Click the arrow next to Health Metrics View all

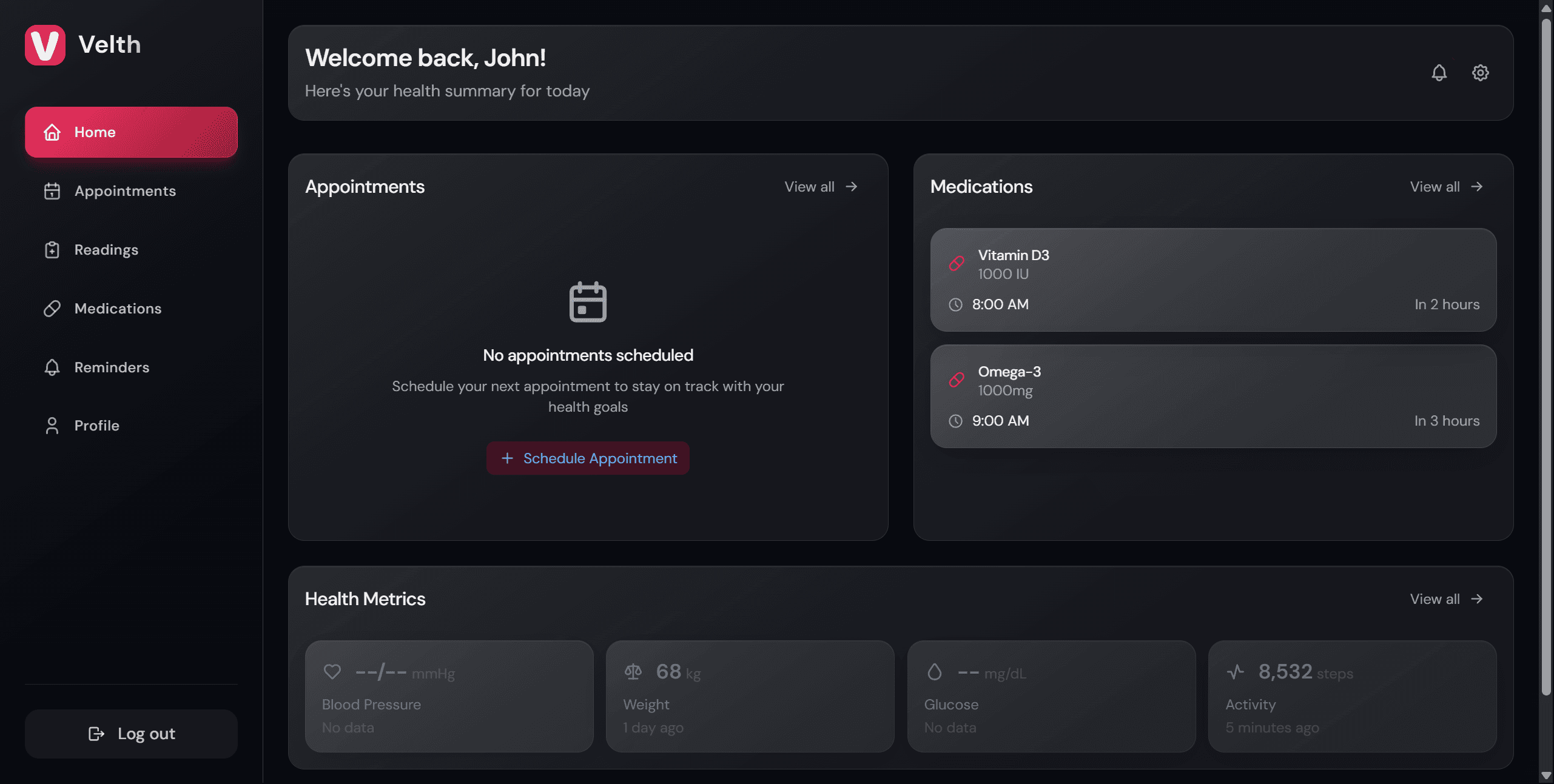point(1477,599)
